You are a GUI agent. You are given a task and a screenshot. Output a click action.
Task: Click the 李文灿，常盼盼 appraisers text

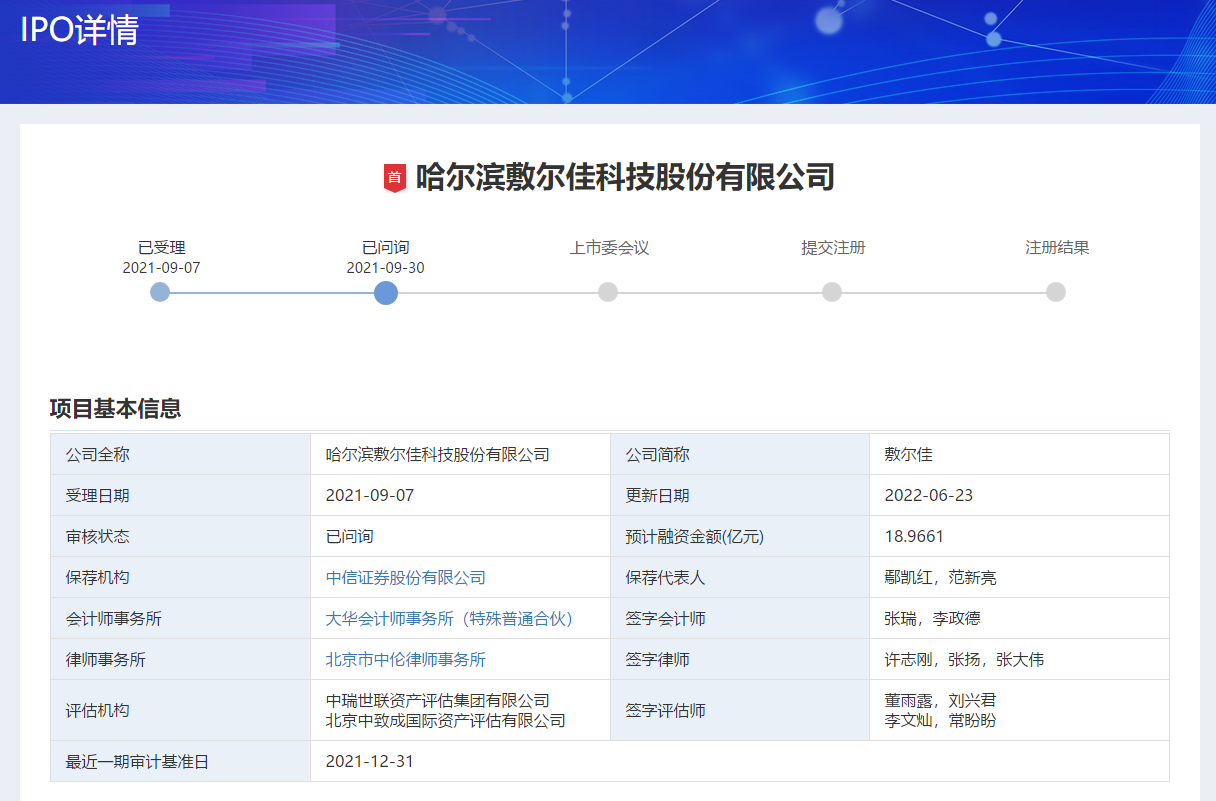[x=941, y=721]
